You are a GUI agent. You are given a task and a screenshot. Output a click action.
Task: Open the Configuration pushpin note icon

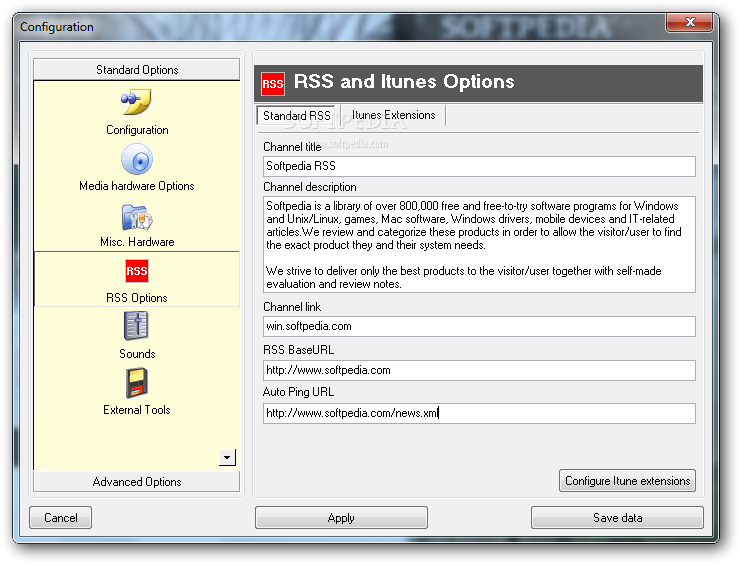[x=136, y=101]
